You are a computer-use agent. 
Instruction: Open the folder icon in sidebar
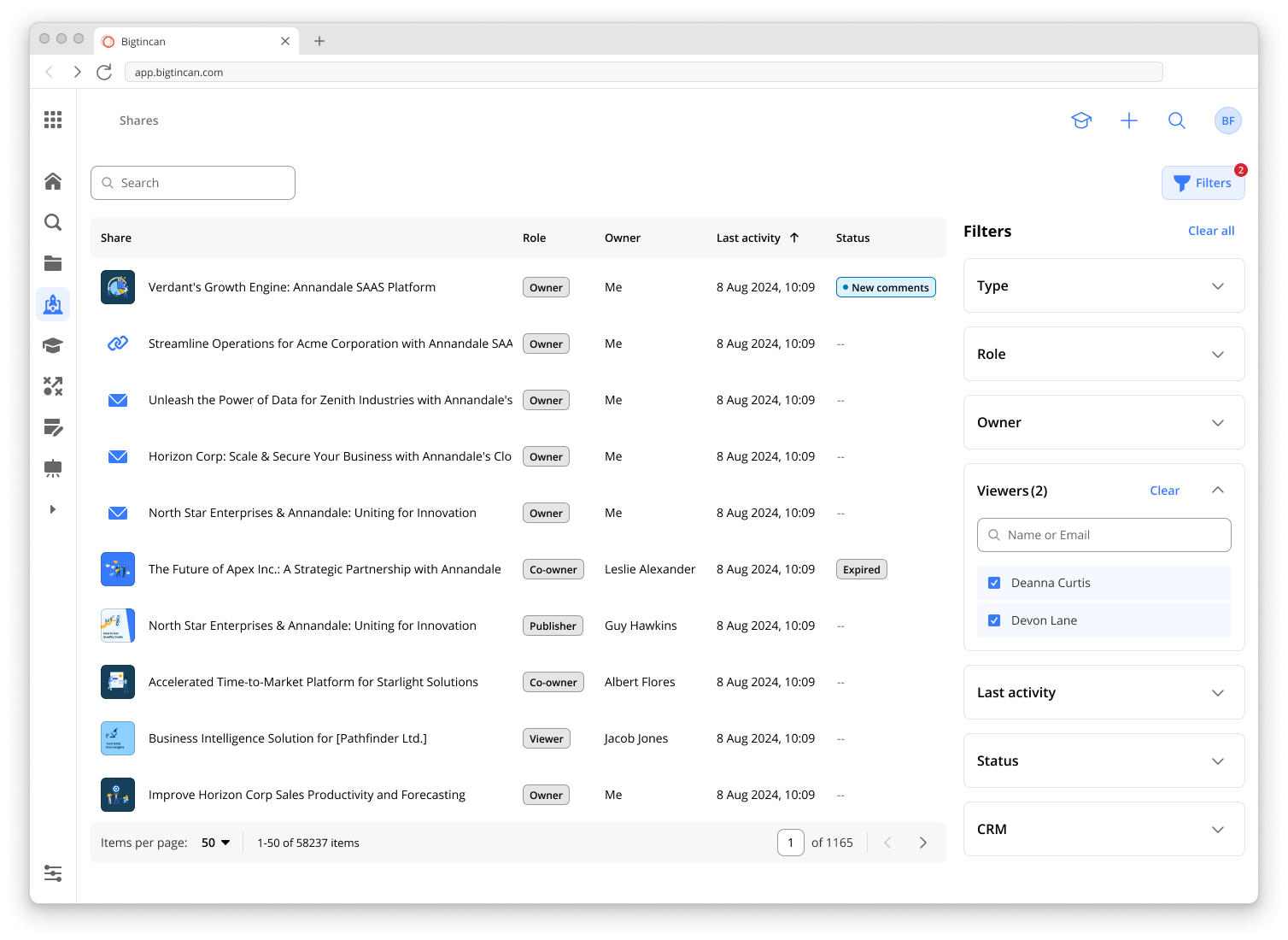pos(53,263)
